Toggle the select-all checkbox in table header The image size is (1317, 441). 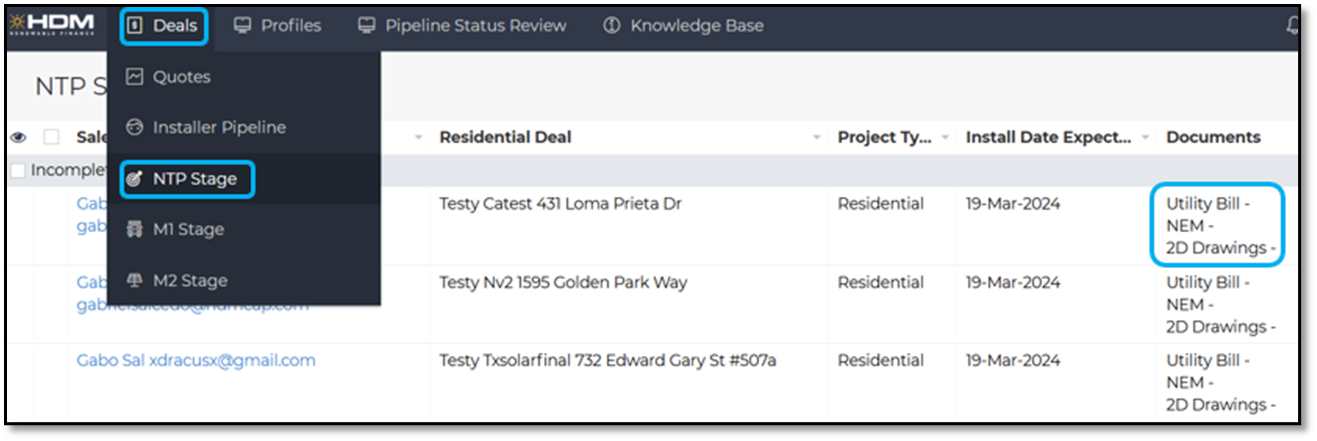pyautogui.click(x=51, y=137)
